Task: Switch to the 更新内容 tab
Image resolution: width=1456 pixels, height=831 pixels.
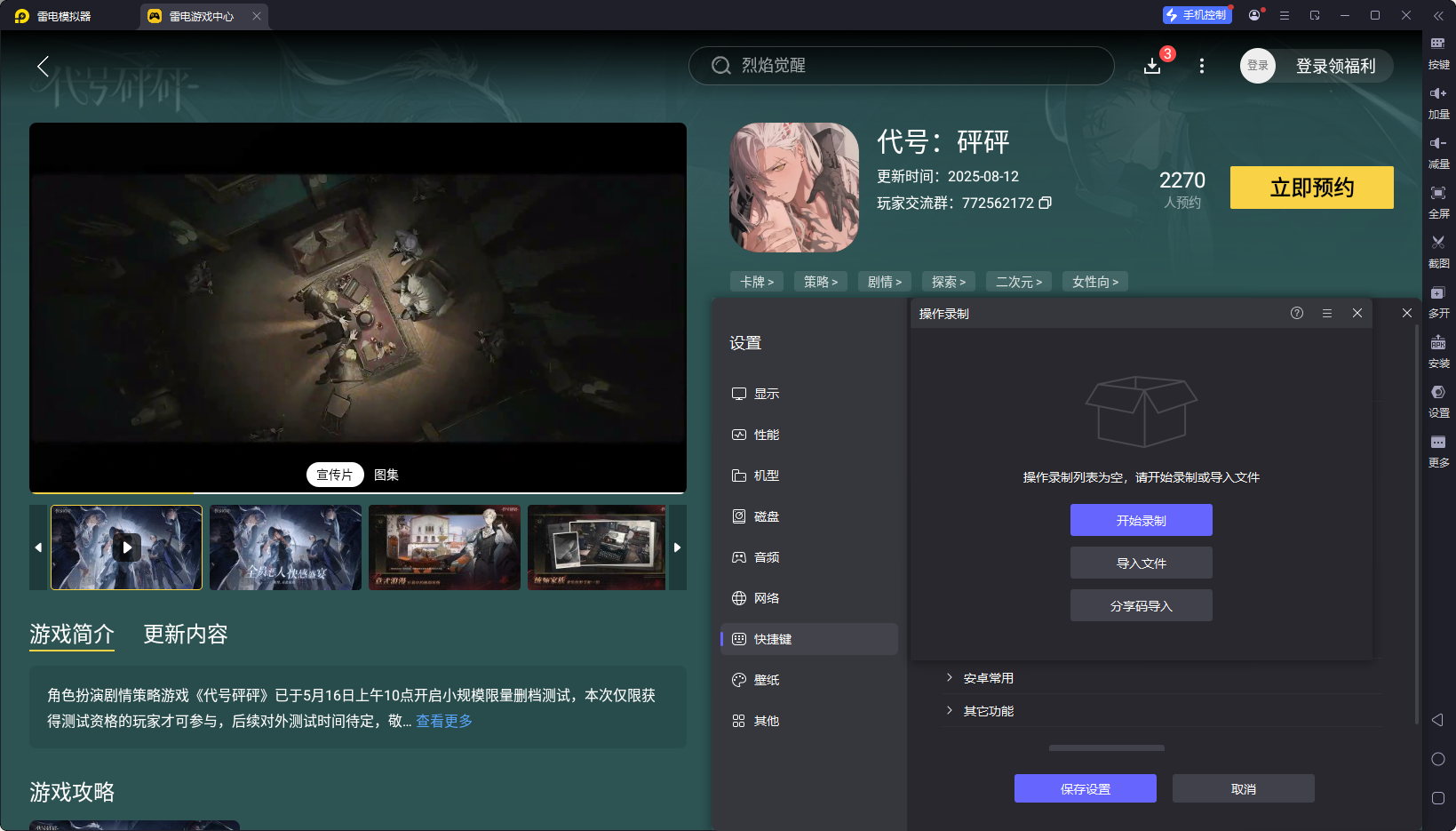Action: point(185,635)
